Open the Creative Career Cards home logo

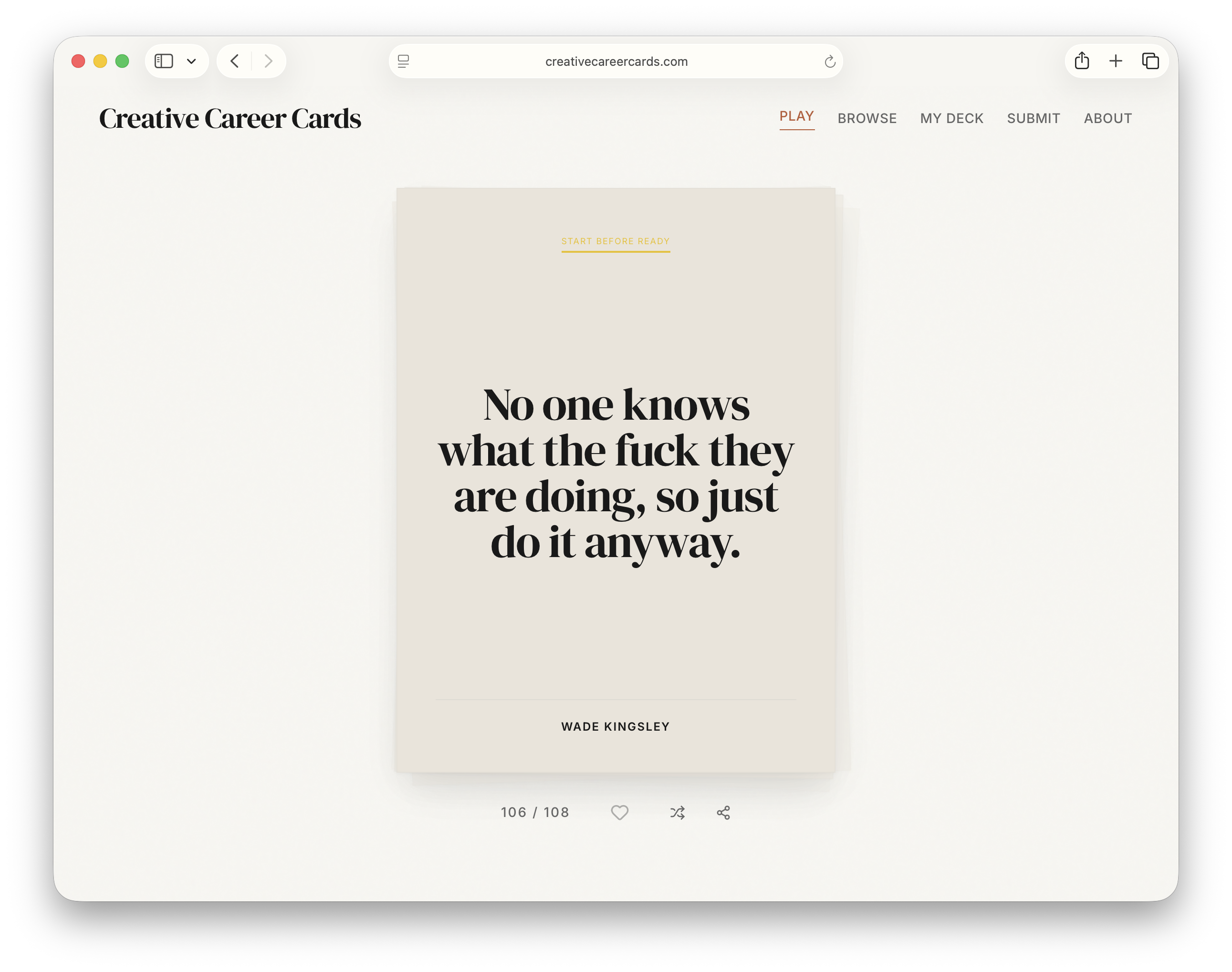tap(230, 118)
